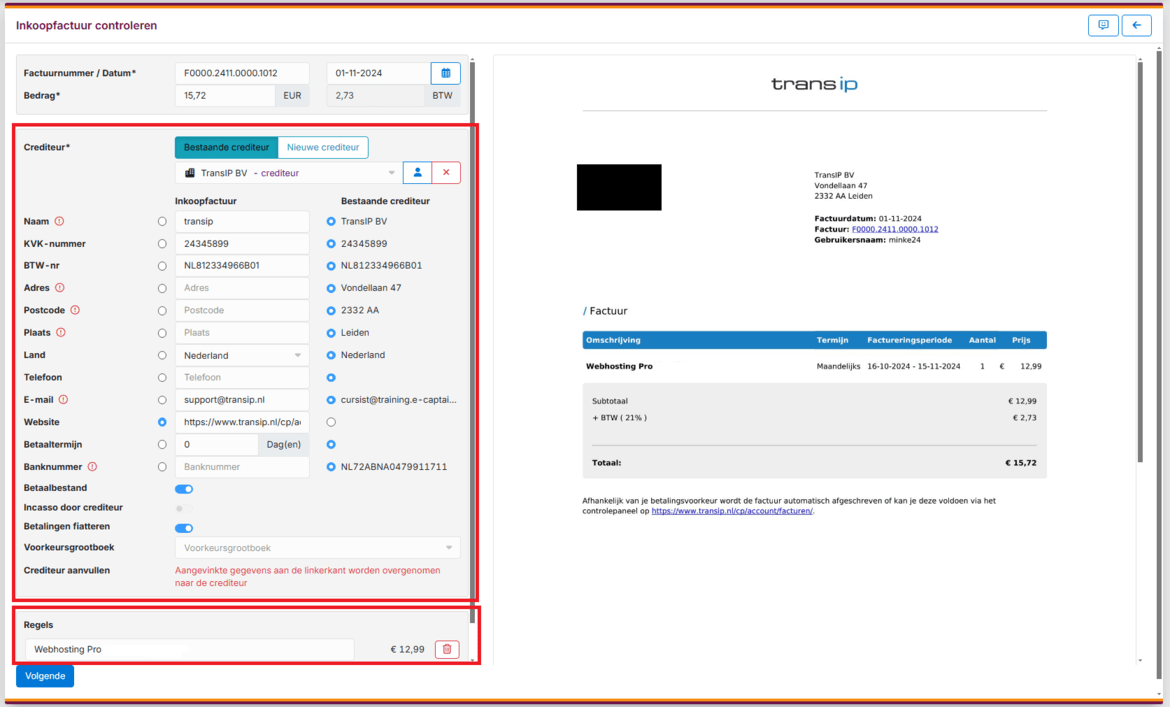1170x707 pixels.
Task: Switch to the Bestaande crediteur tab
Action: click(x=226, y=148)
